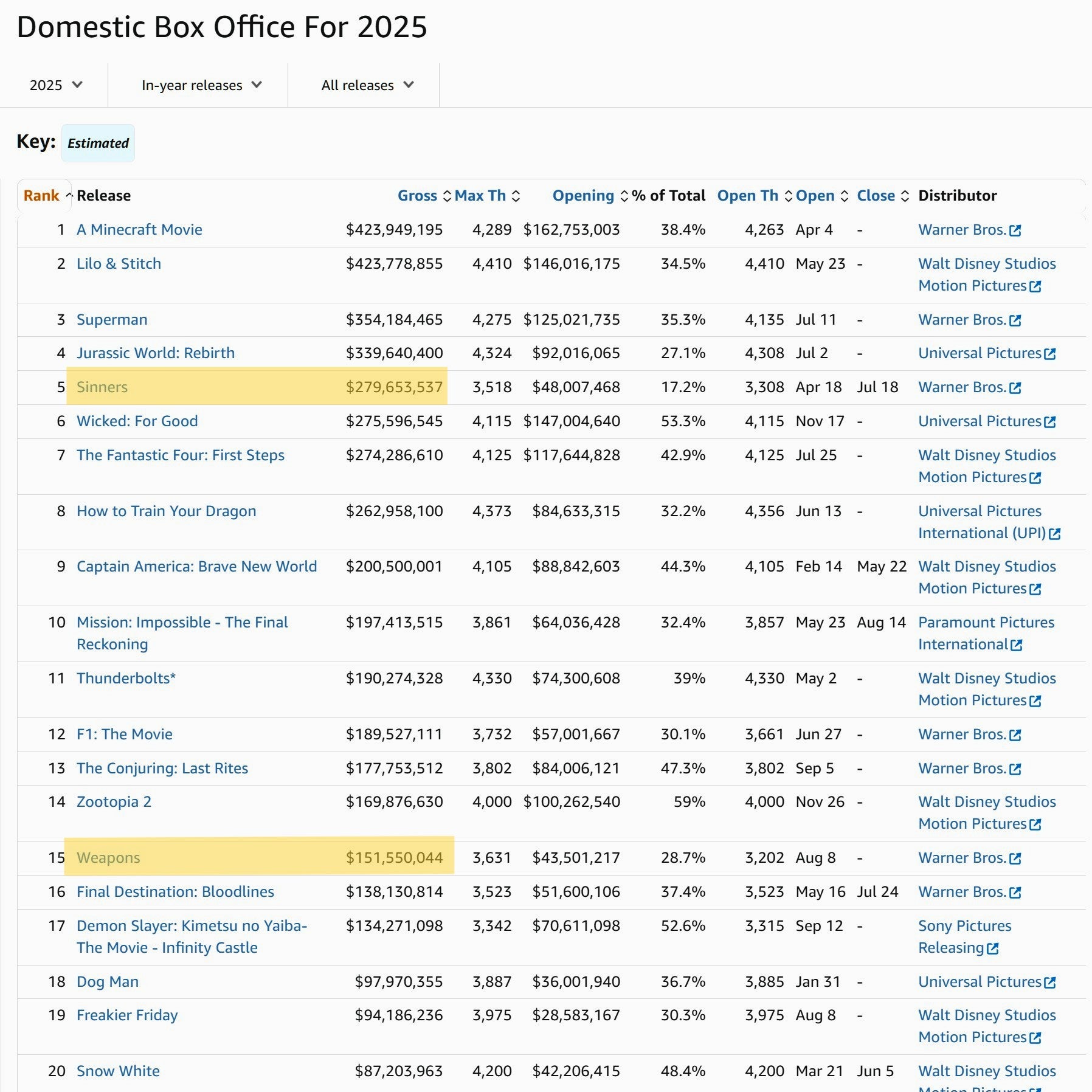Screen dimensions: 1092x1092
Task: Click external link icon beside Paramount Pictures International
Action: [1016, 645]
